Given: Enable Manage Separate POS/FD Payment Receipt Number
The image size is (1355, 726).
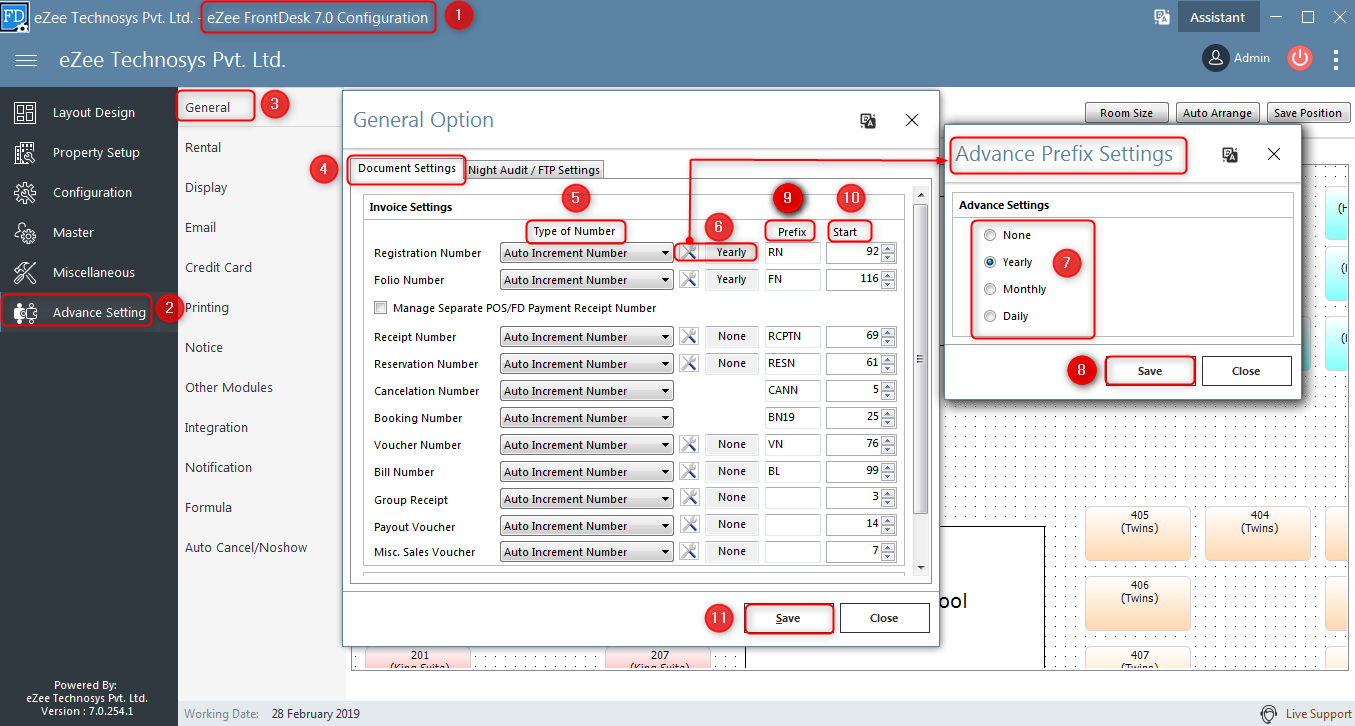Looking at the screenshot, I should (380, 308).
